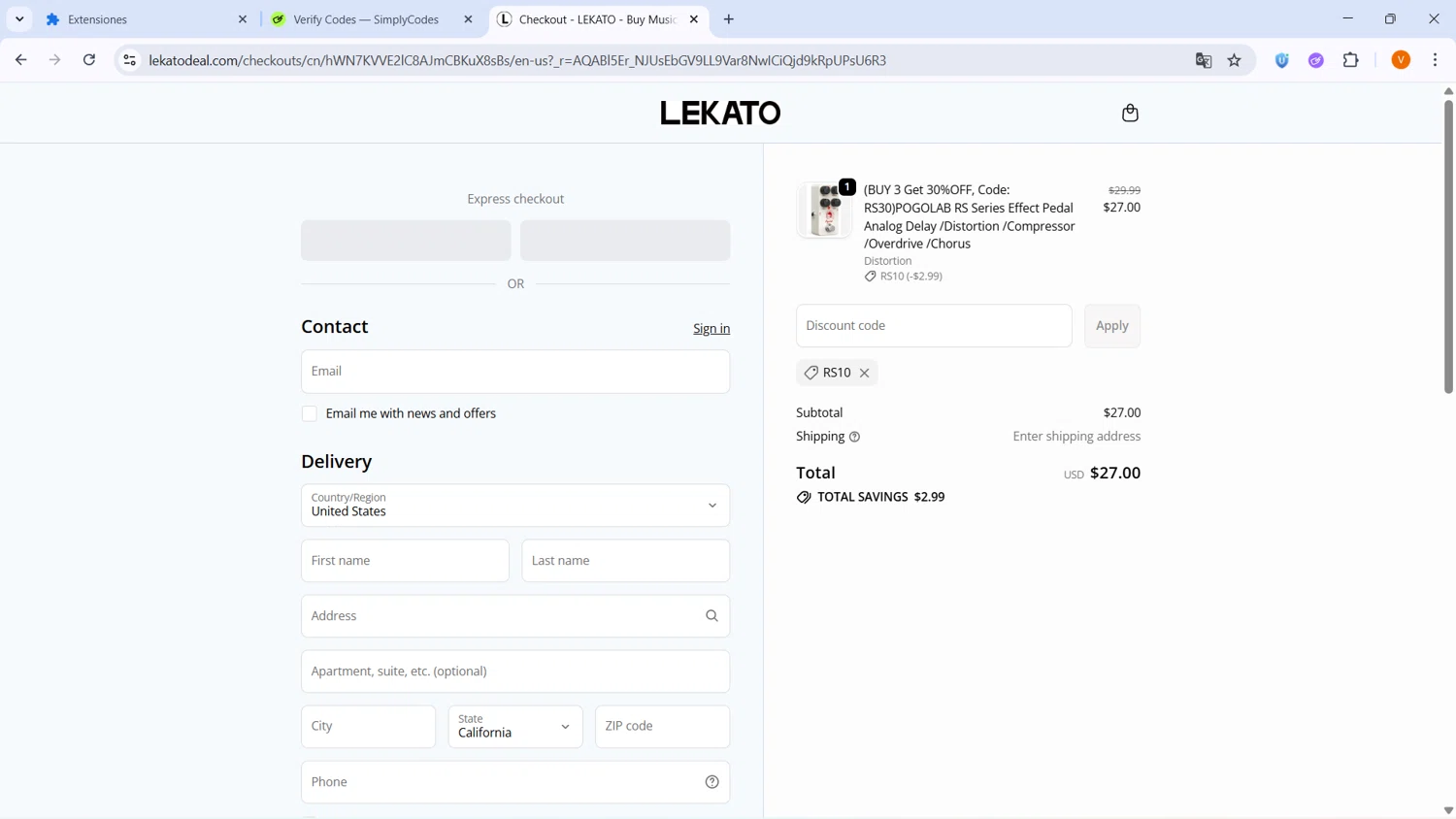Image resolution: width=1456 pixels, height=819 pixels.
Task: Open the purple circular extension icon
Action: click(1316, 60)
